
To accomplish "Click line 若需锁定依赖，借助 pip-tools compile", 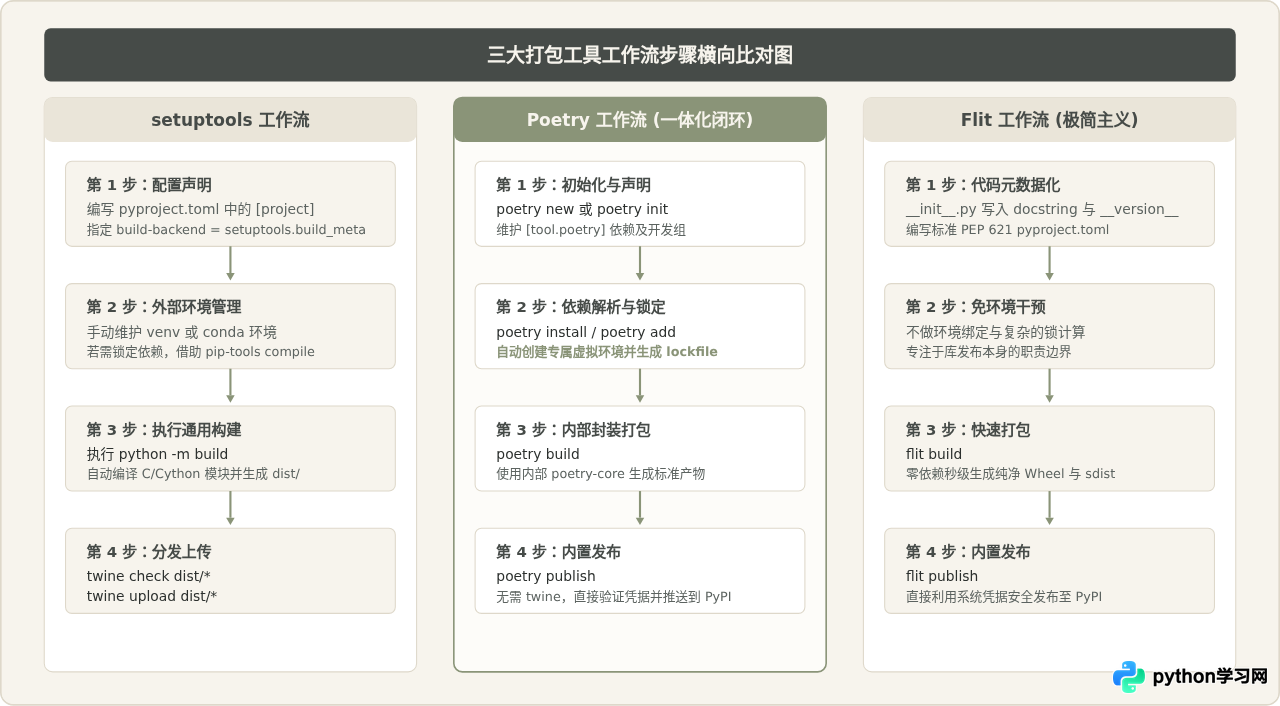I will click(x=200, y=352).
